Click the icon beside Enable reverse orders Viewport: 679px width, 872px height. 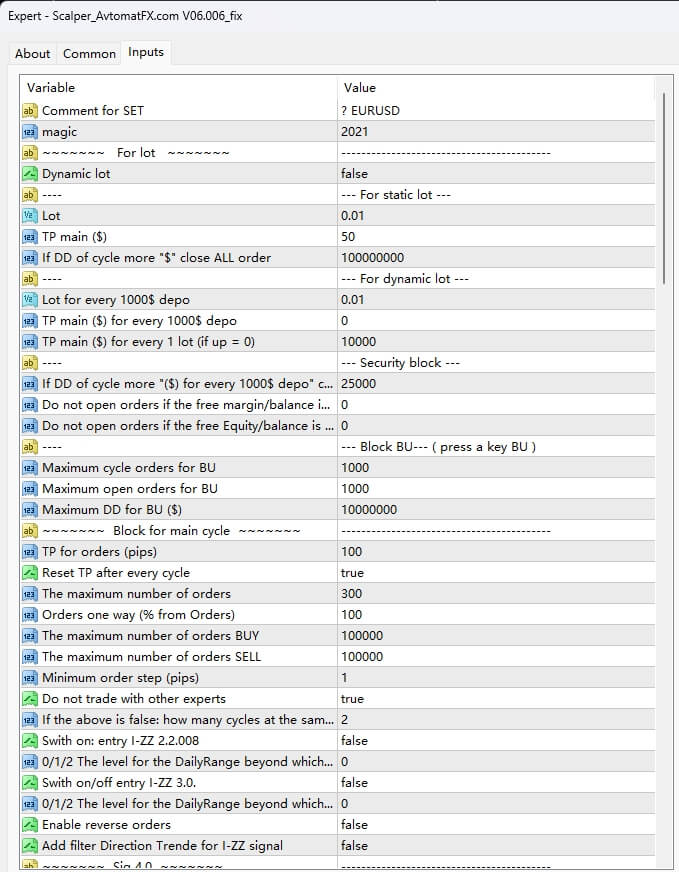coord(29,825)
